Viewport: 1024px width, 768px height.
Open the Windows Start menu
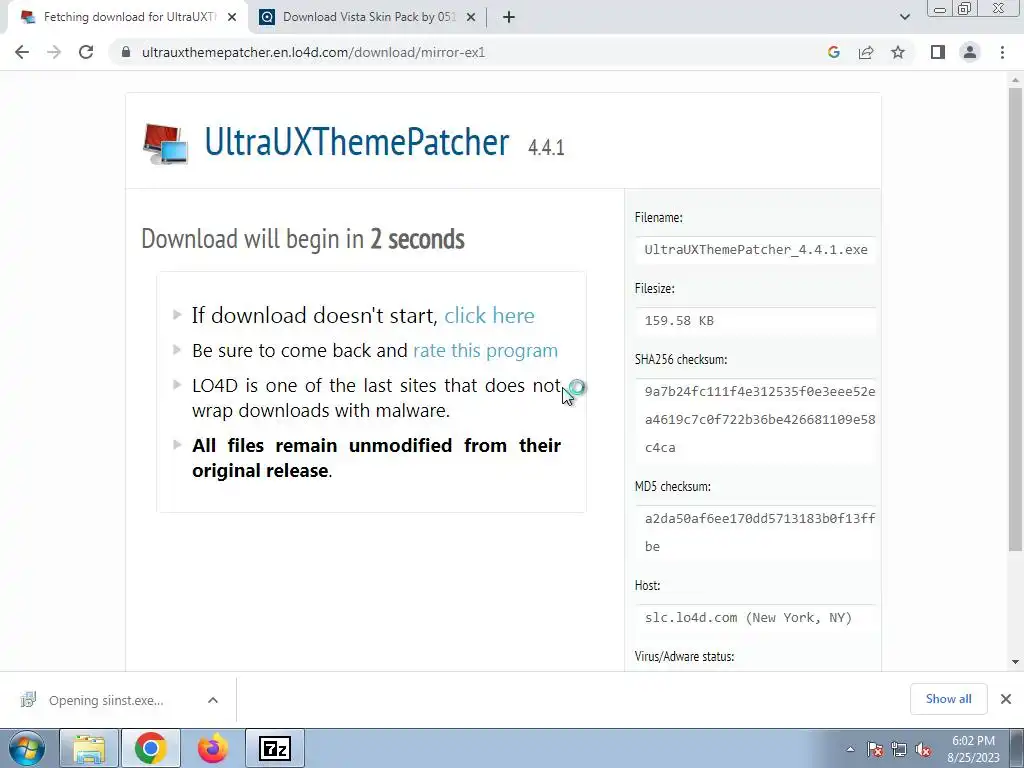[x=27, y=748]
